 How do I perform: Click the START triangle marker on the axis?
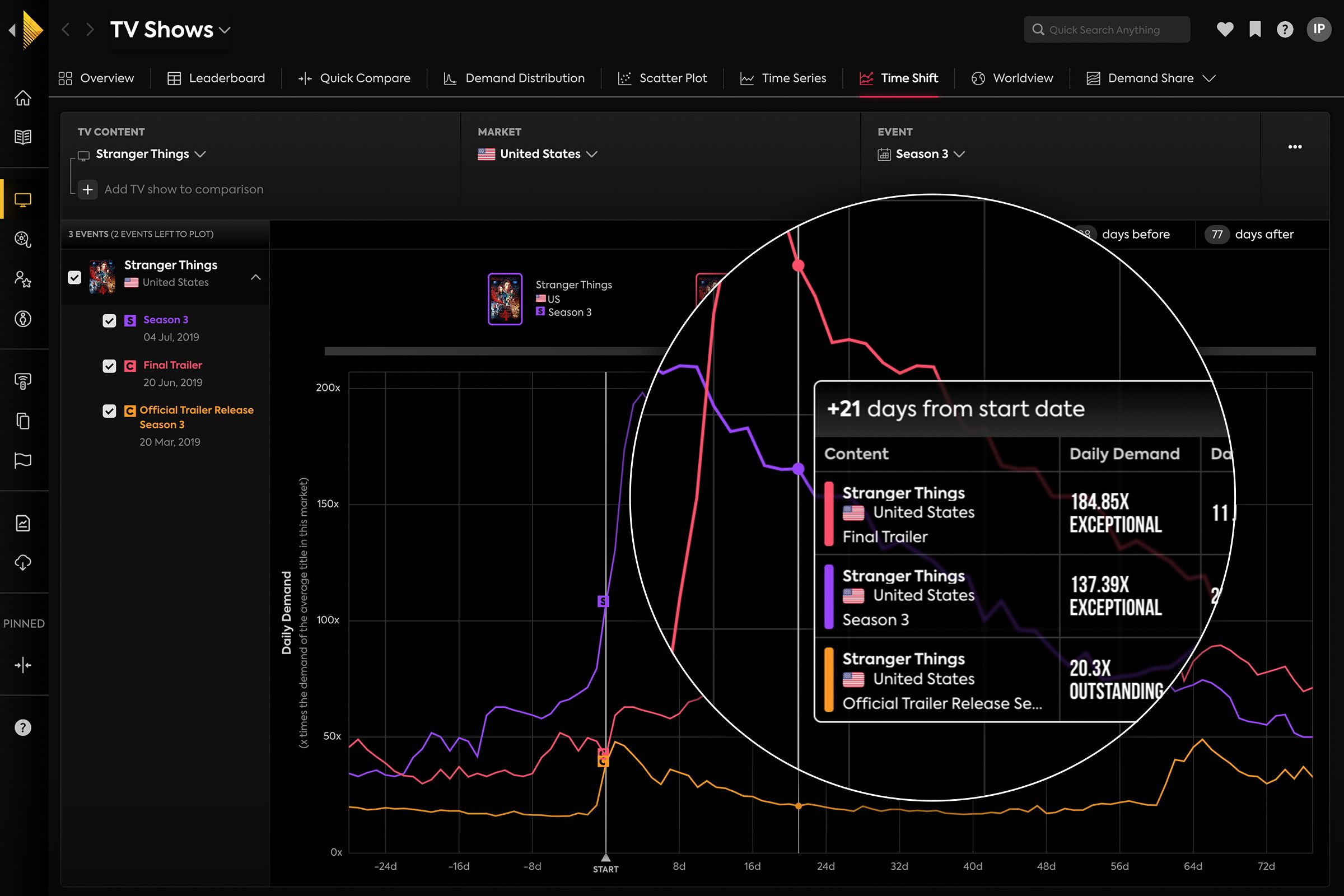606,858
